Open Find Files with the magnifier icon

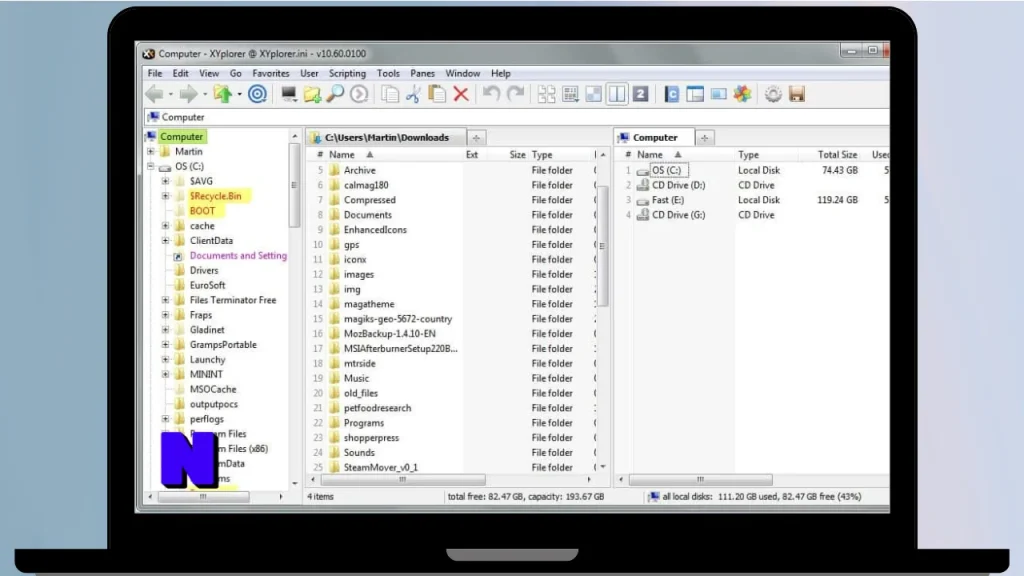[x=336, y=94]
